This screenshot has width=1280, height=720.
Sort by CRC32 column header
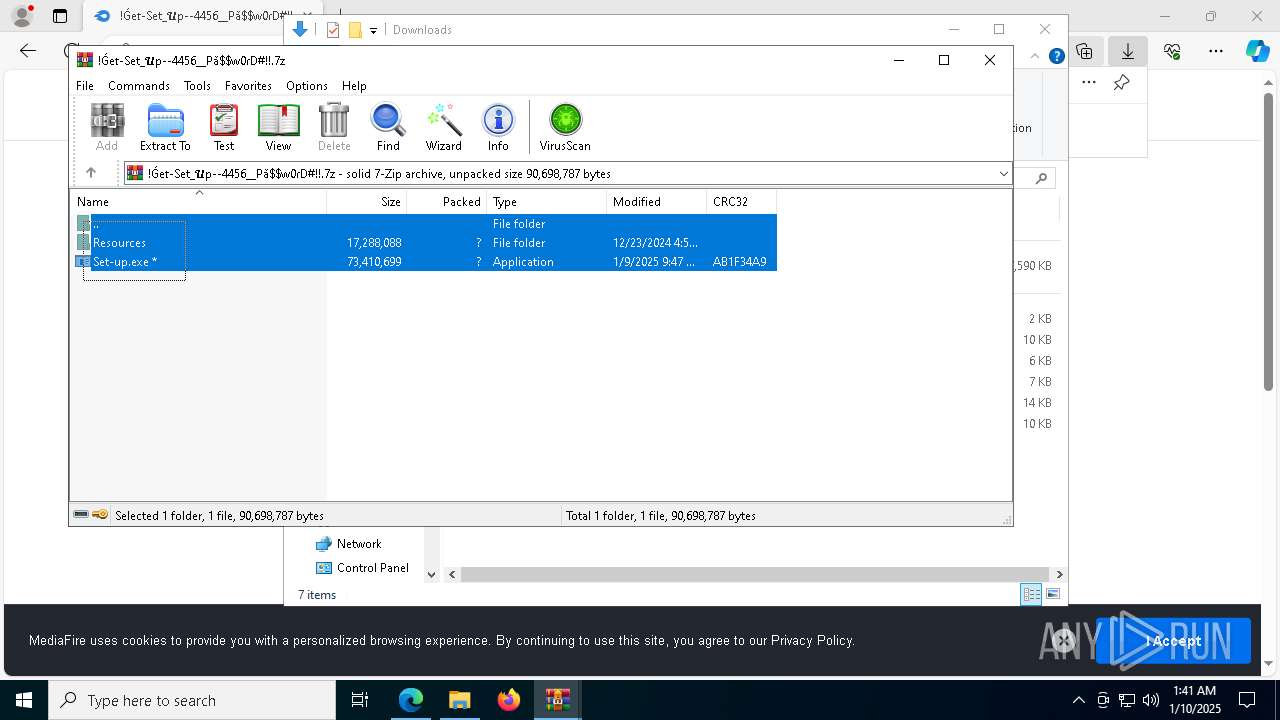pos(741,202)
